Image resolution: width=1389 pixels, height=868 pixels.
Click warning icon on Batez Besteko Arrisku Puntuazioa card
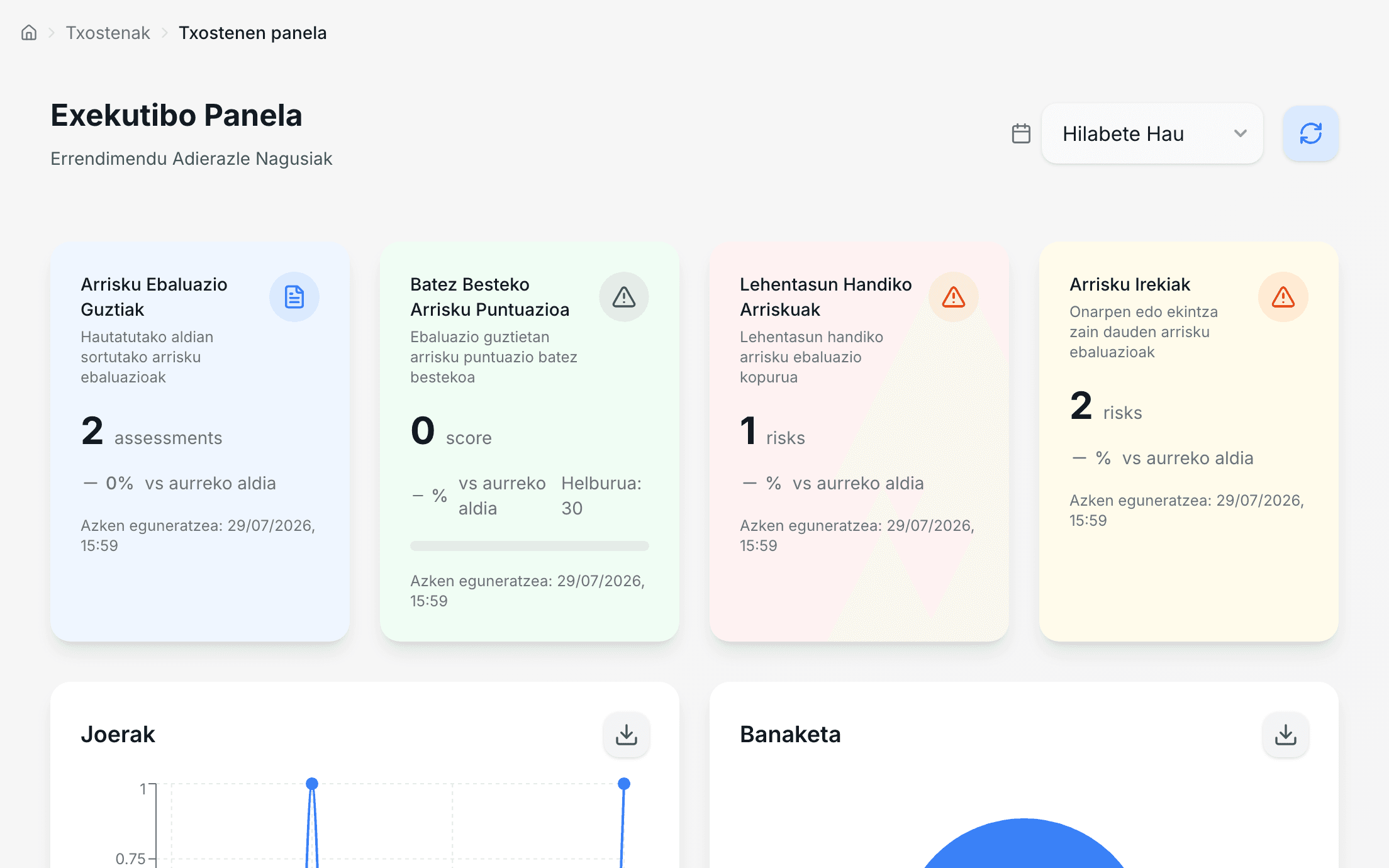pos(624,297)
